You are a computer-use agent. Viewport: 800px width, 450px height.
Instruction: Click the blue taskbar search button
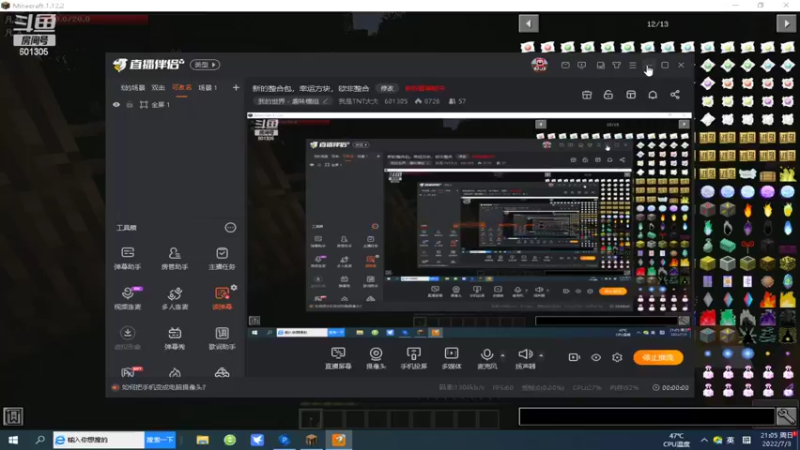coord(160,440)
